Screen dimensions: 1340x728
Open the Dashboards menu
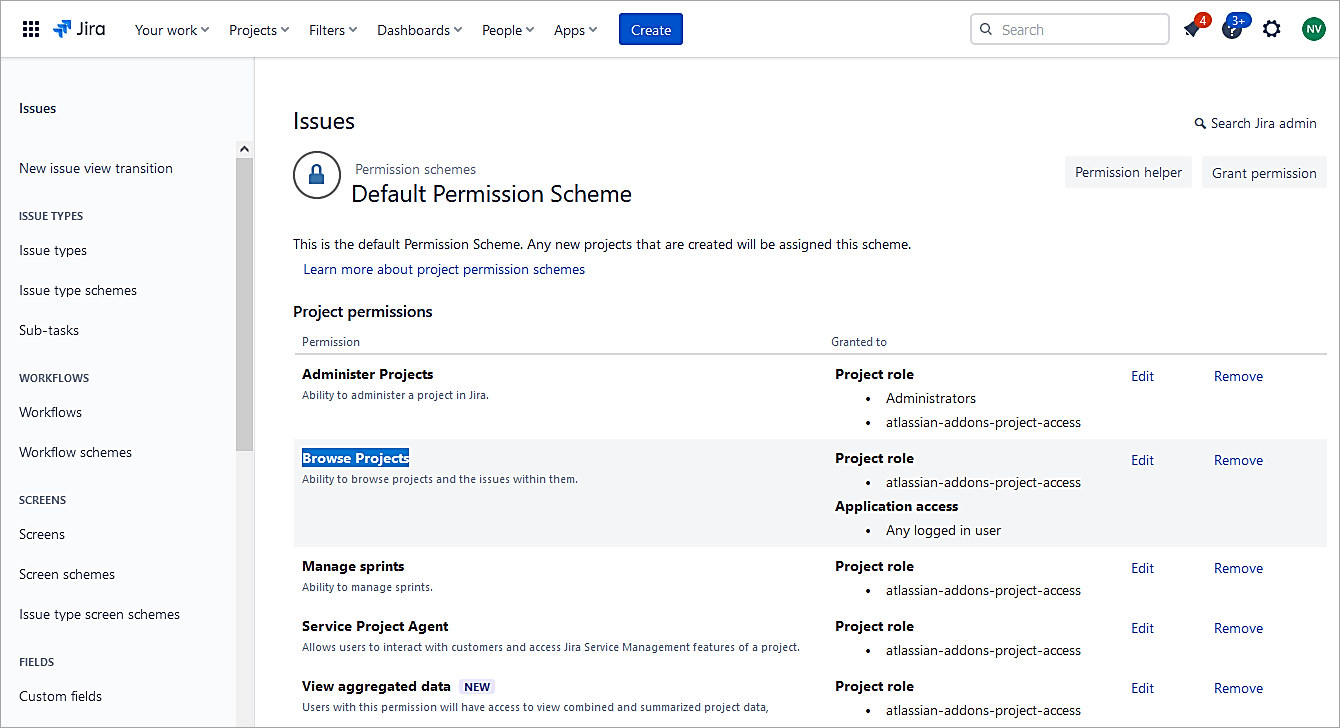(419, 30)
